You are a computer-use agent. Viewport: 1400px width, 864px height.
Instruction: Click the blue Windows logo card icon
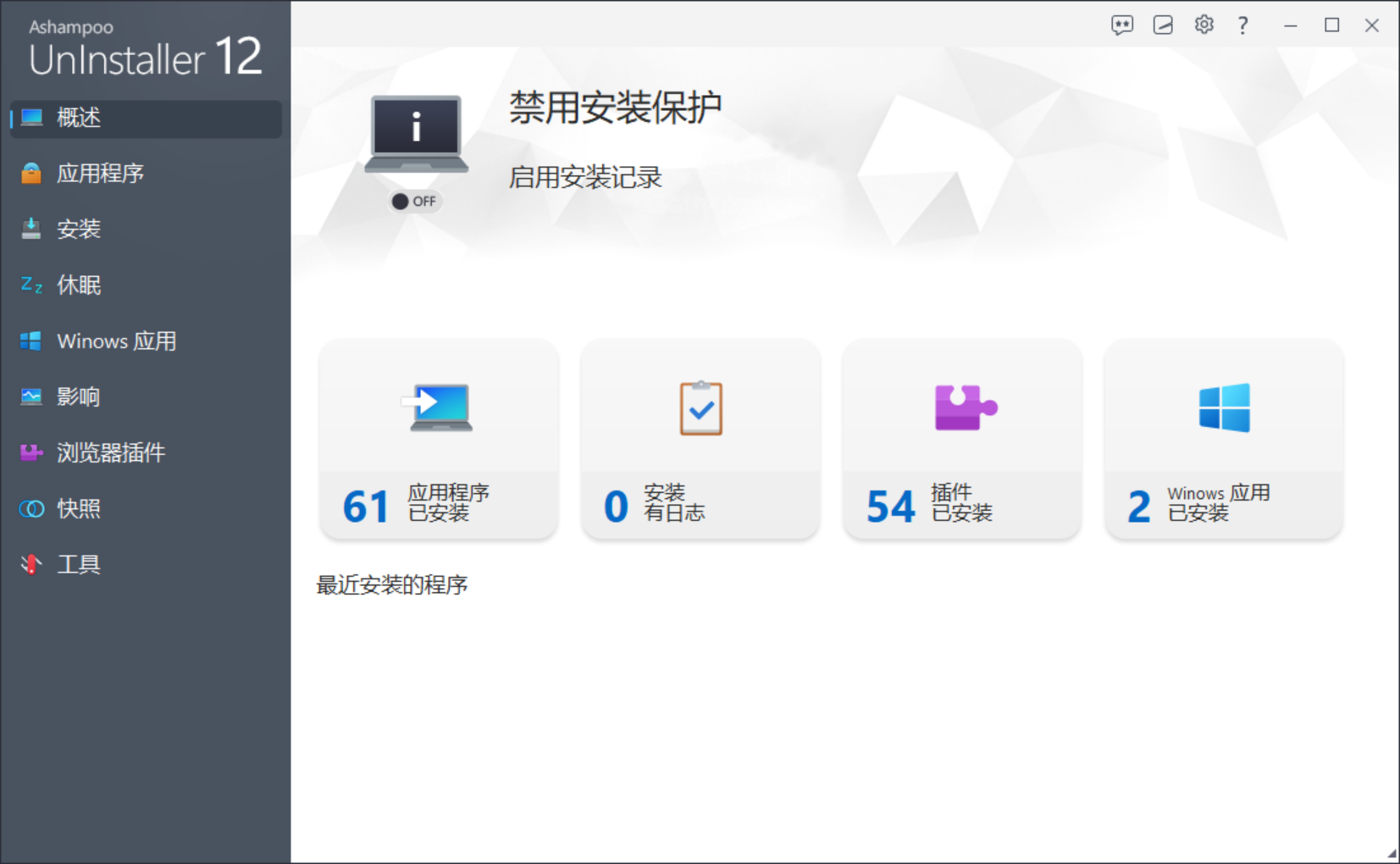[x=1225, y=407]
